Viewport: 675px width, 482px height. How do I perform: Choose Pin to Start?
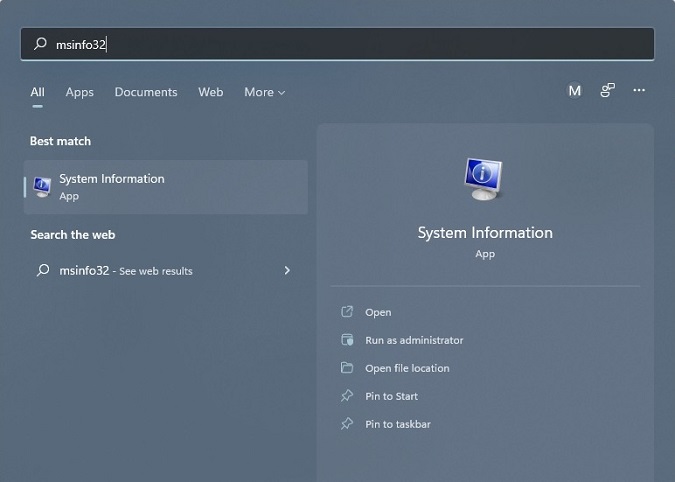point(391,396)
